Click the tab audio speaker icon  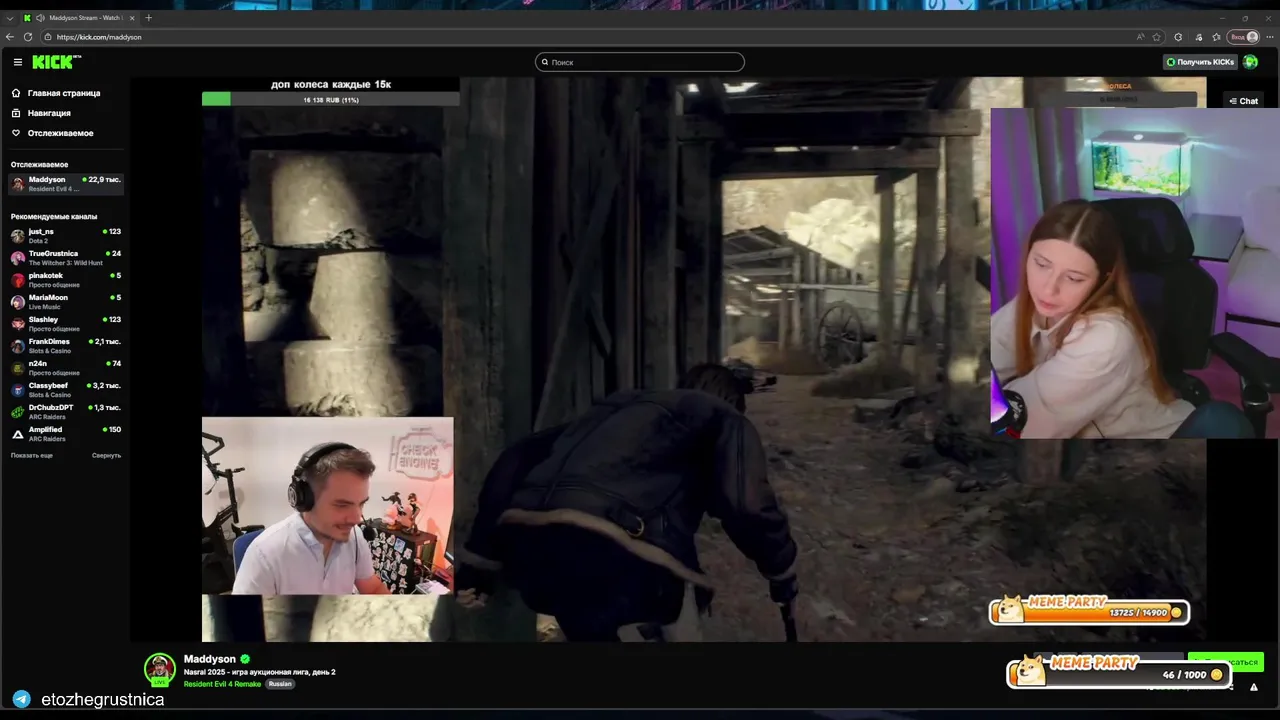point(40,18)
